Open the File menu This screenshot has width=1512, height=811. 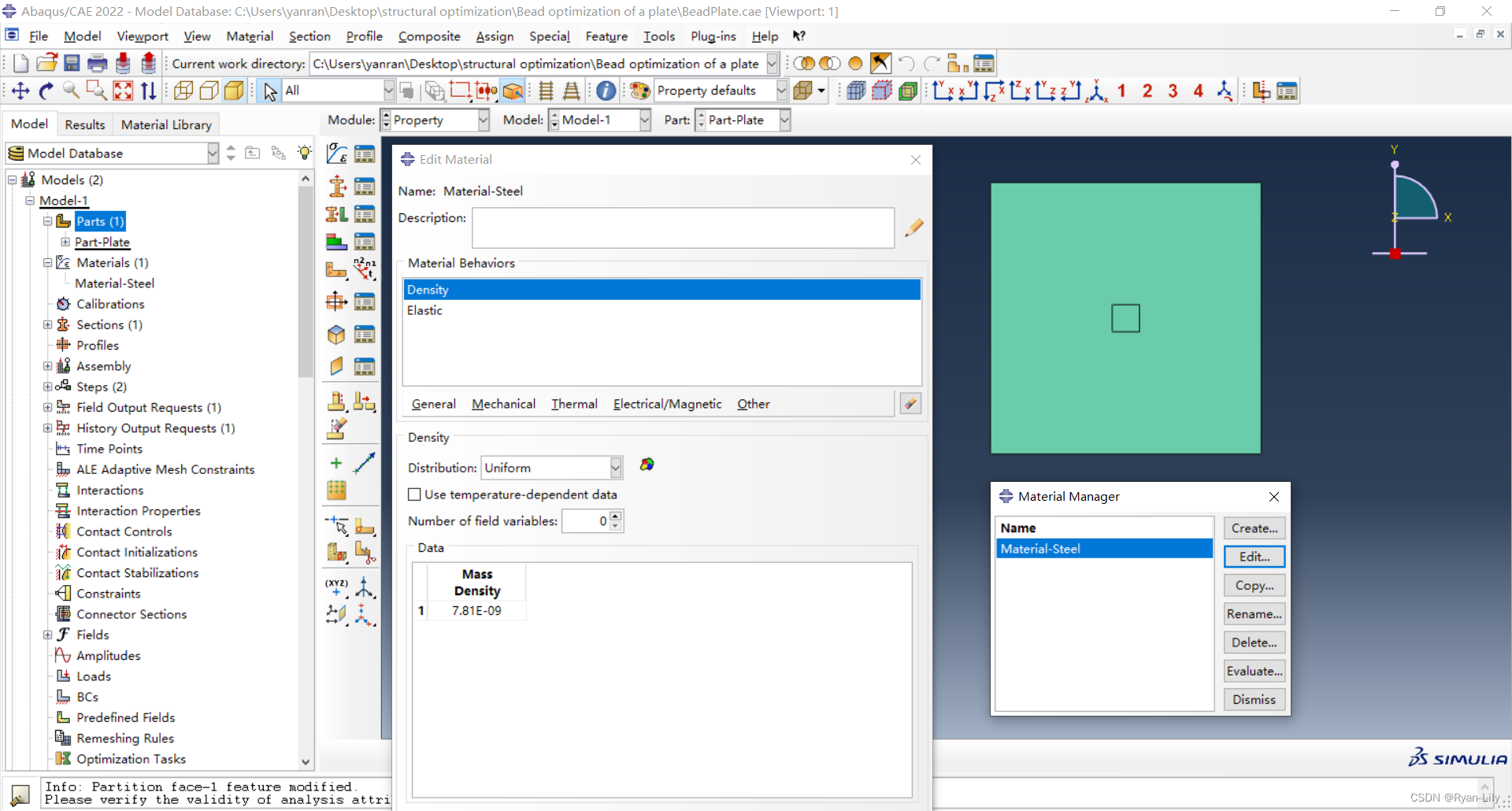tap(39, 36)
